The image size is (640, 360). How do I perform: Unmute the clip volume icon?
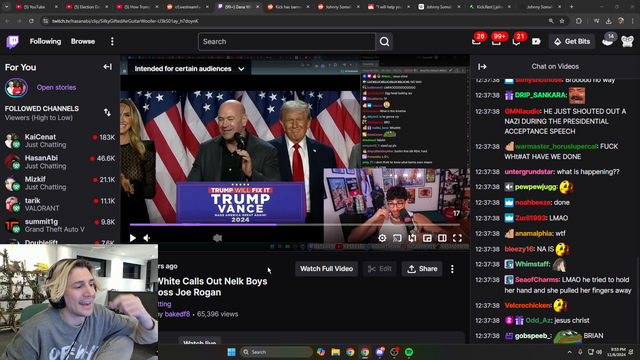147,238
